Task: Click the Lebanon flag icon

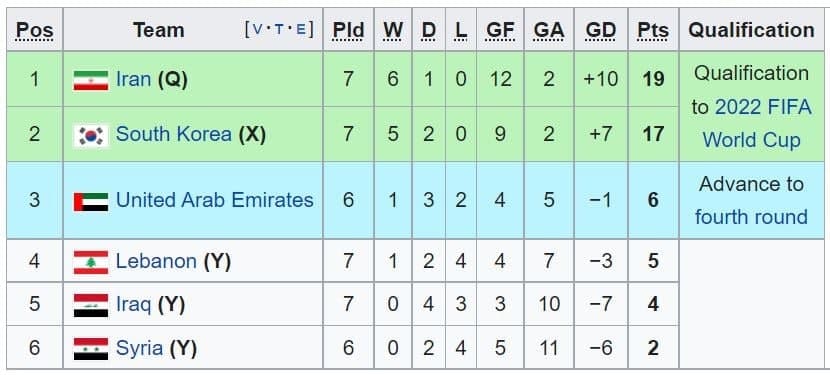Action: 91,262
